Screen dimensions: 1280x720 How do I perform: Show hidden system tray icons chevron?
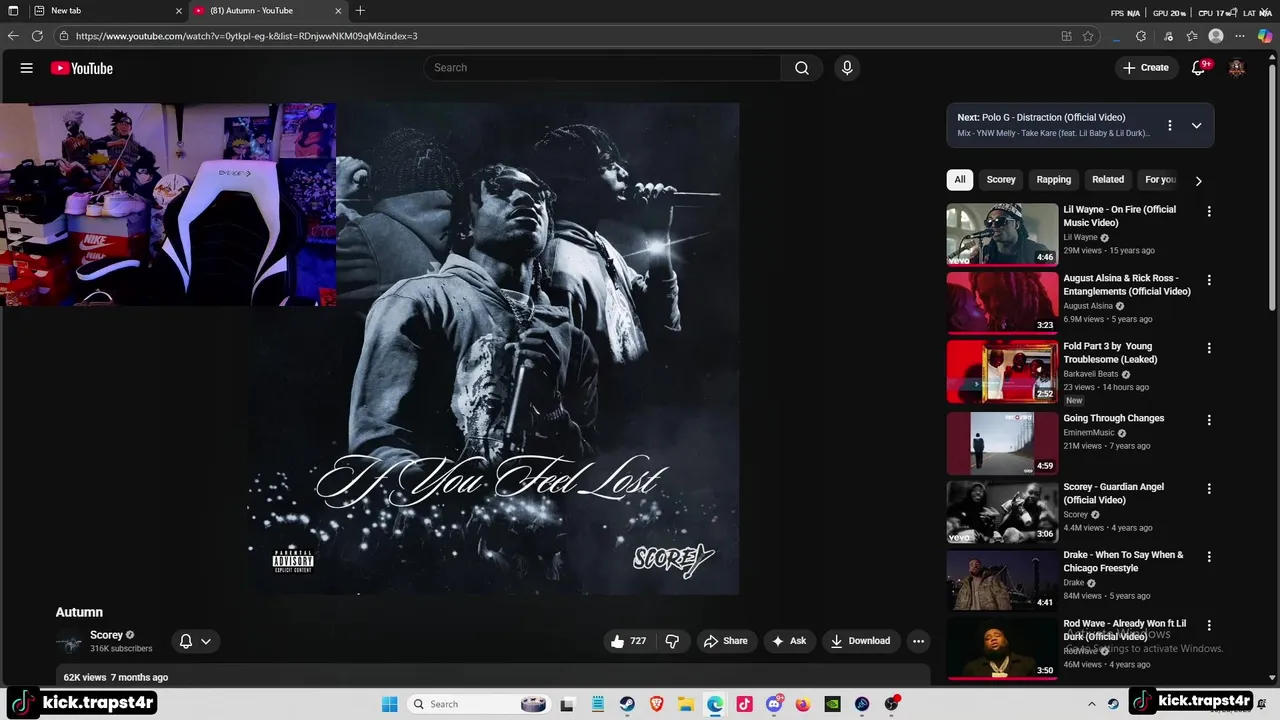(1092, 704)
